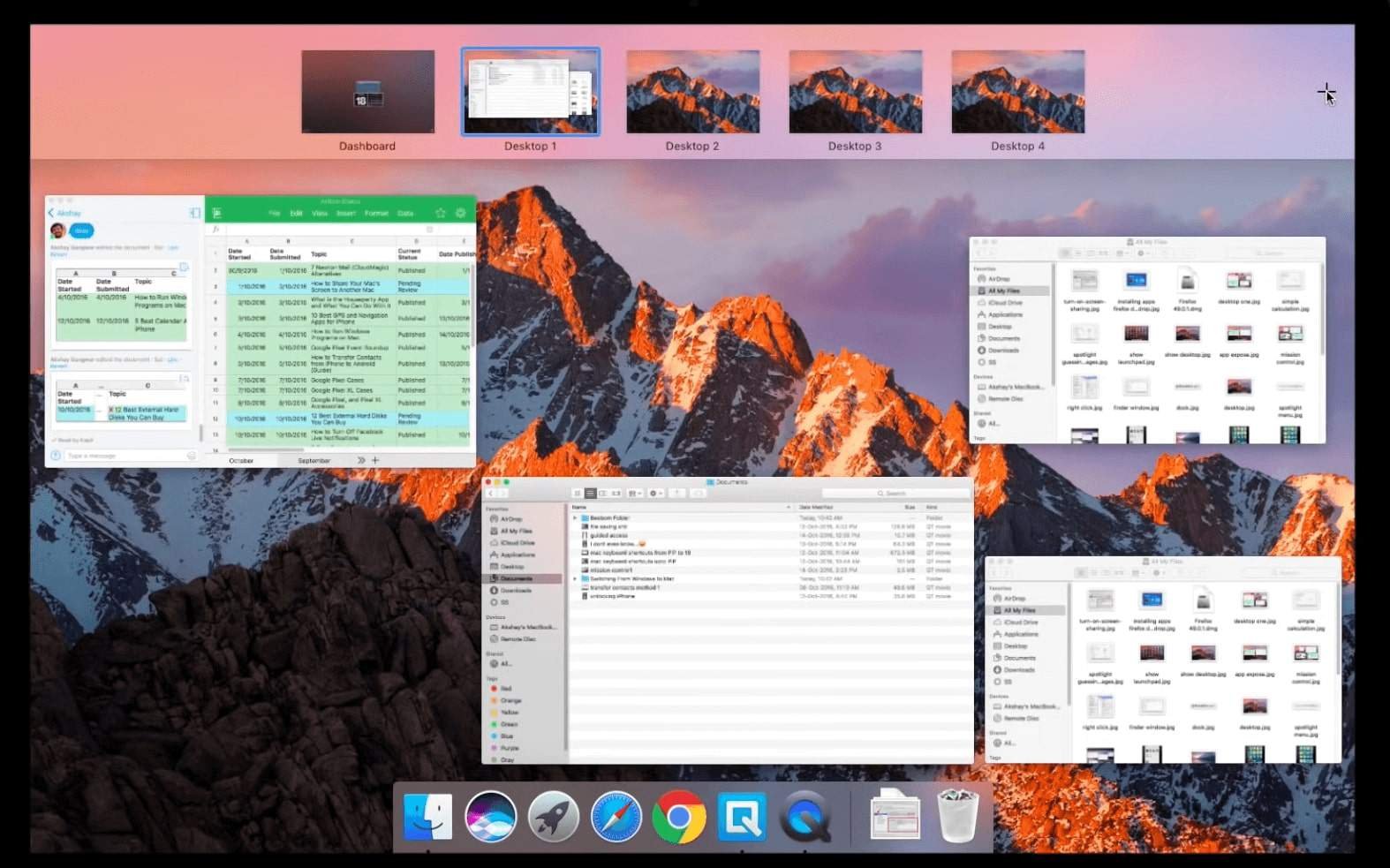1390x868 pixels.
Task: Switch Documents window to list view
Action: (x=590, y=493)
